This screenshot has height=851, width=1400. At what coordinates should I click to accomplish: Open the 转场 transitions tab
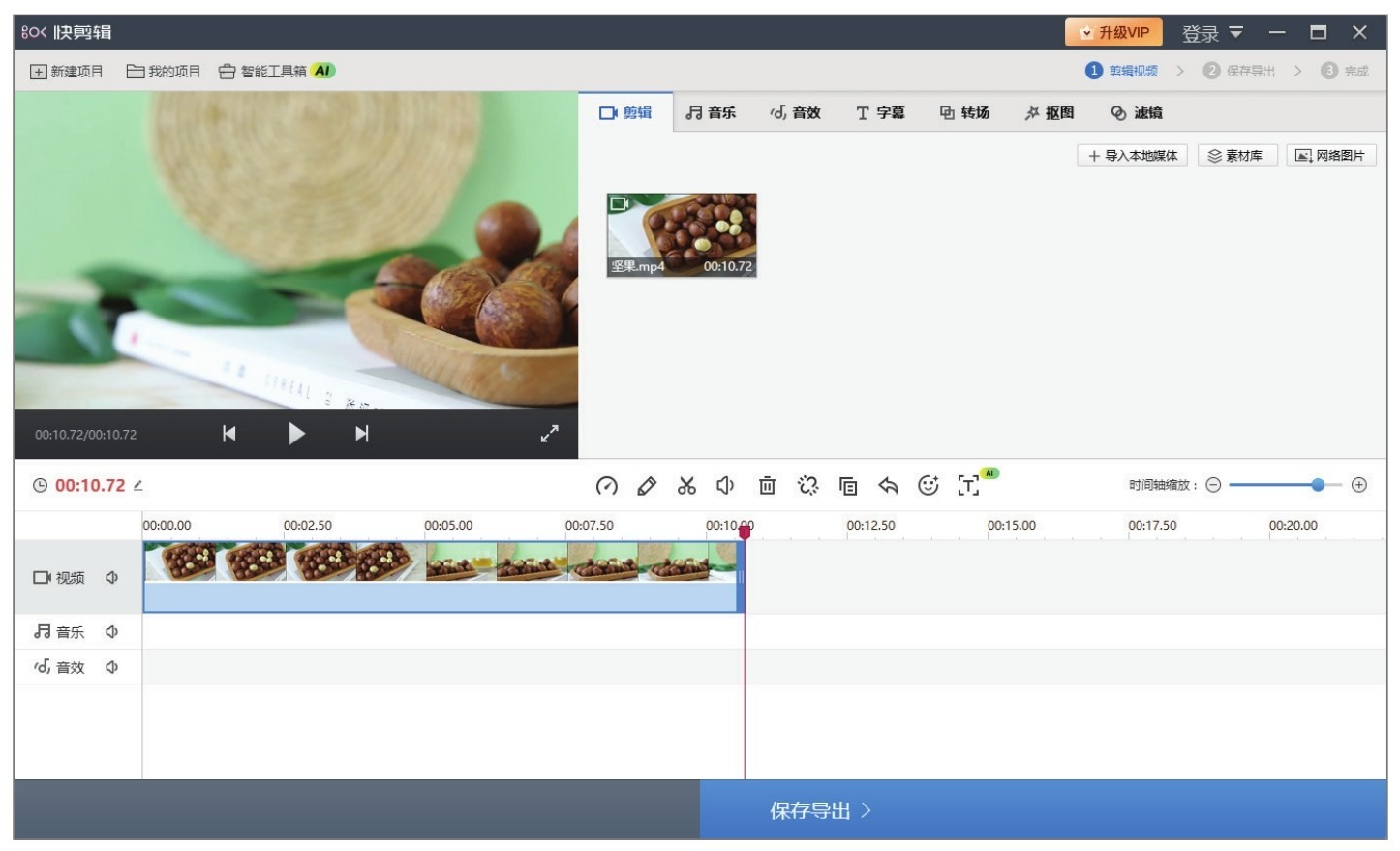point(964,113)
